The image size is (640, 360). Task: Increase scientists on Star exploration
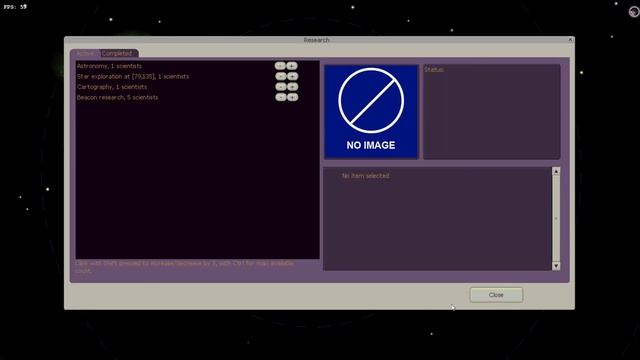[292, 76]
